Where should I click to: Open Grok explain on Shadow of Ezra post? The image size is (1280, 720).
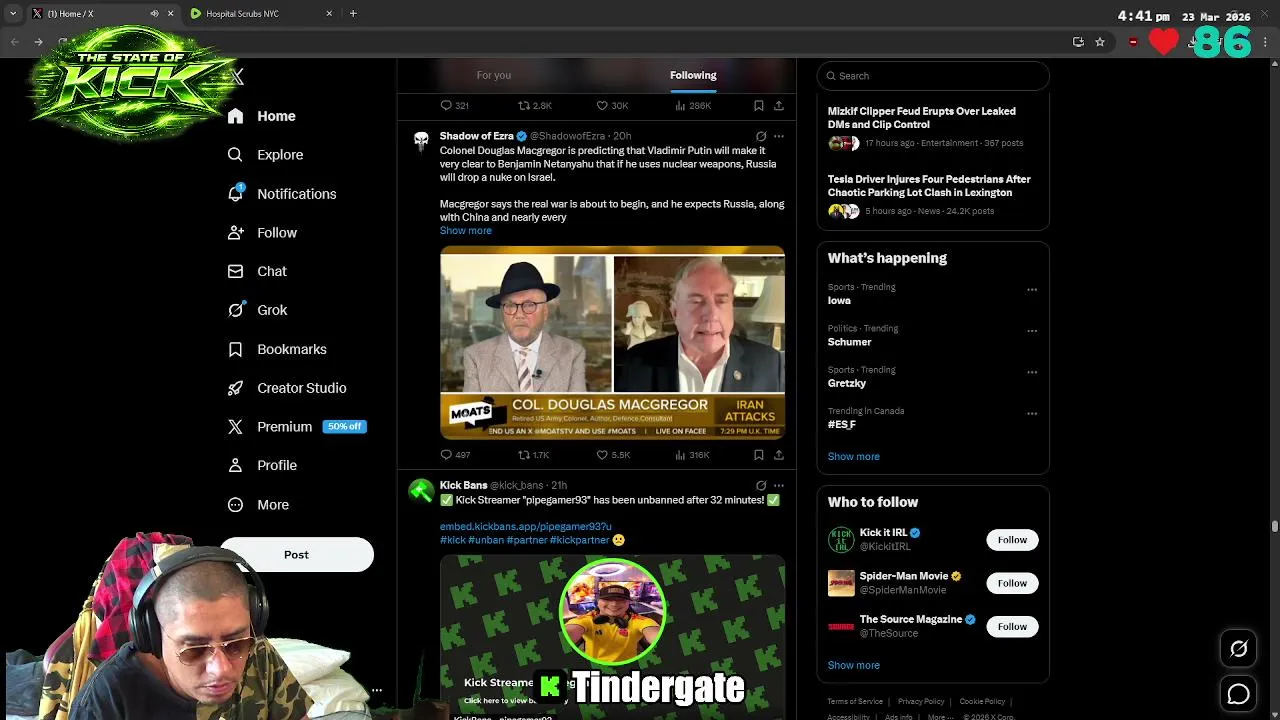click(x=761, y=136)
